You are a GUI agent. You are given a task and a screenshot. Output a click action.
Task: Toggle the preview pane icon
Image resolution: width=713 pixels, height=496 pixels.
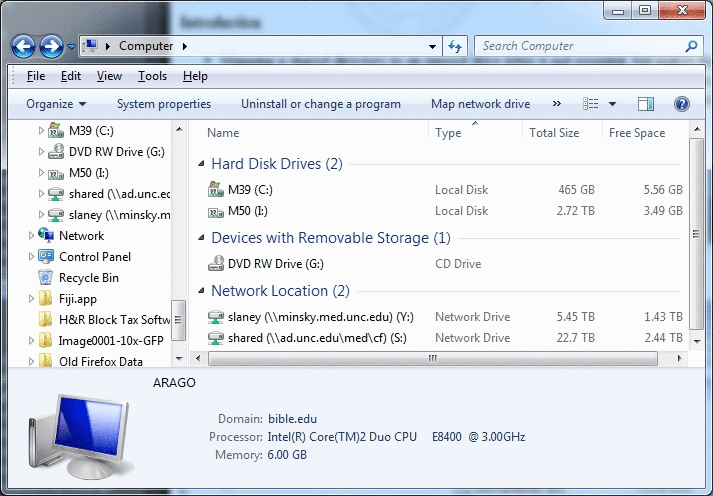(x=645, y=104)
